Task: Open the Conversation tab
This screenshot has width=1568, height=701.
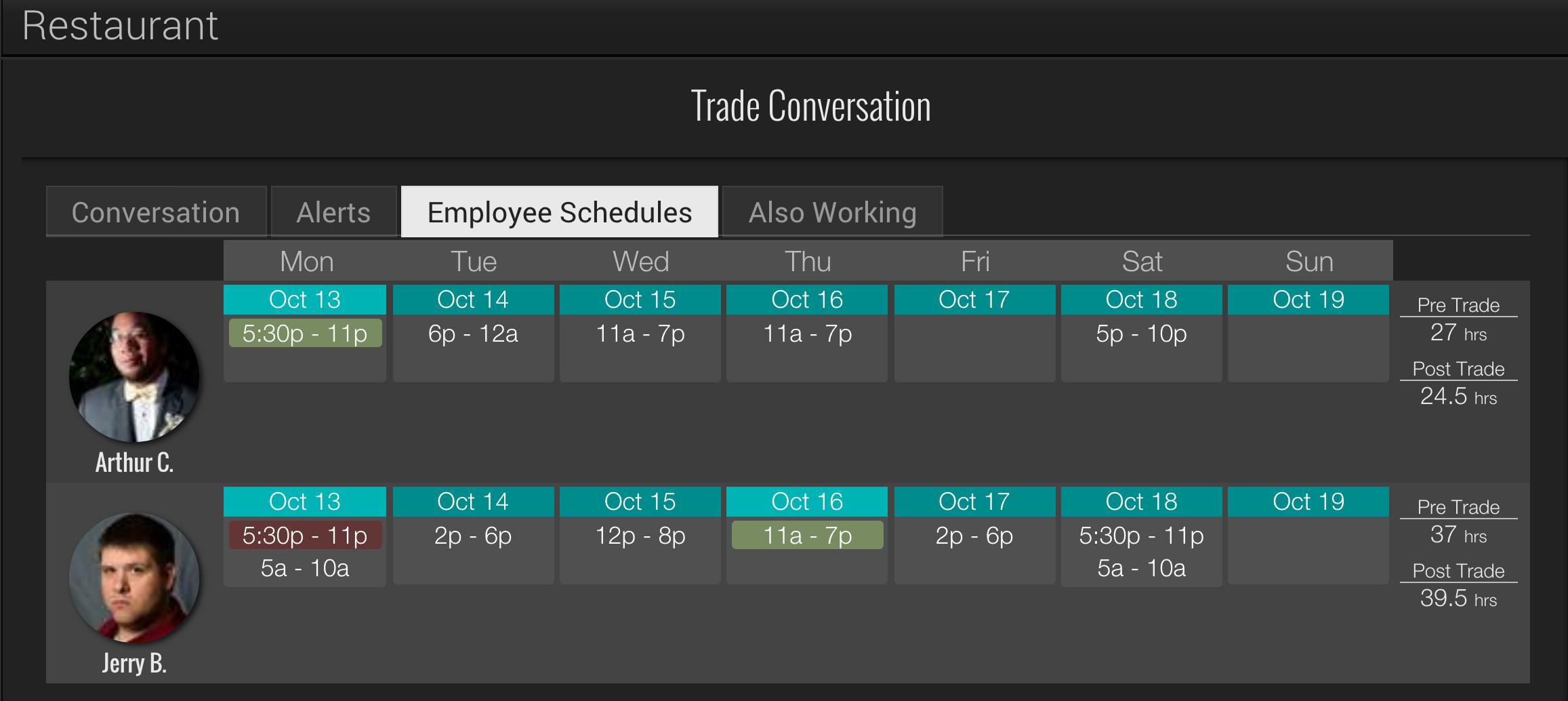Action: point(156,212)
